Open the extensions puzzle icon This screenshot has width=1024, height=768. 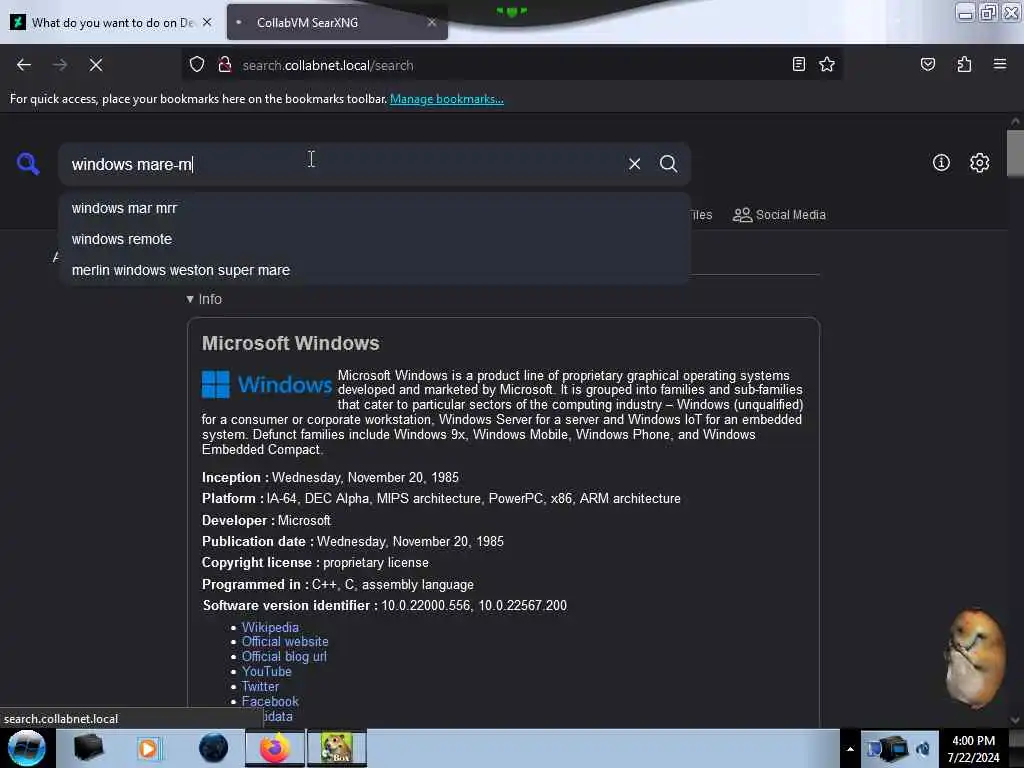[964, 64]
